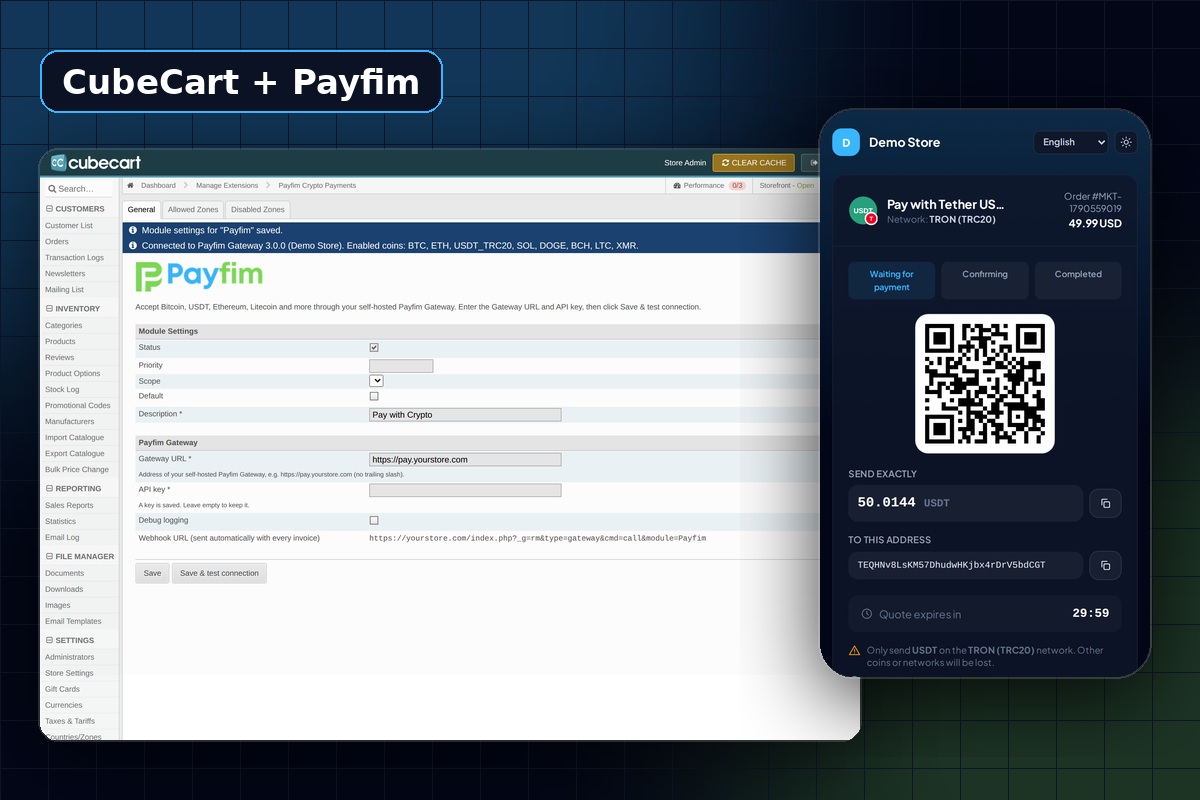Click the webhook URL text
This screenshot has height=800, width=1200.
(538, 538)
